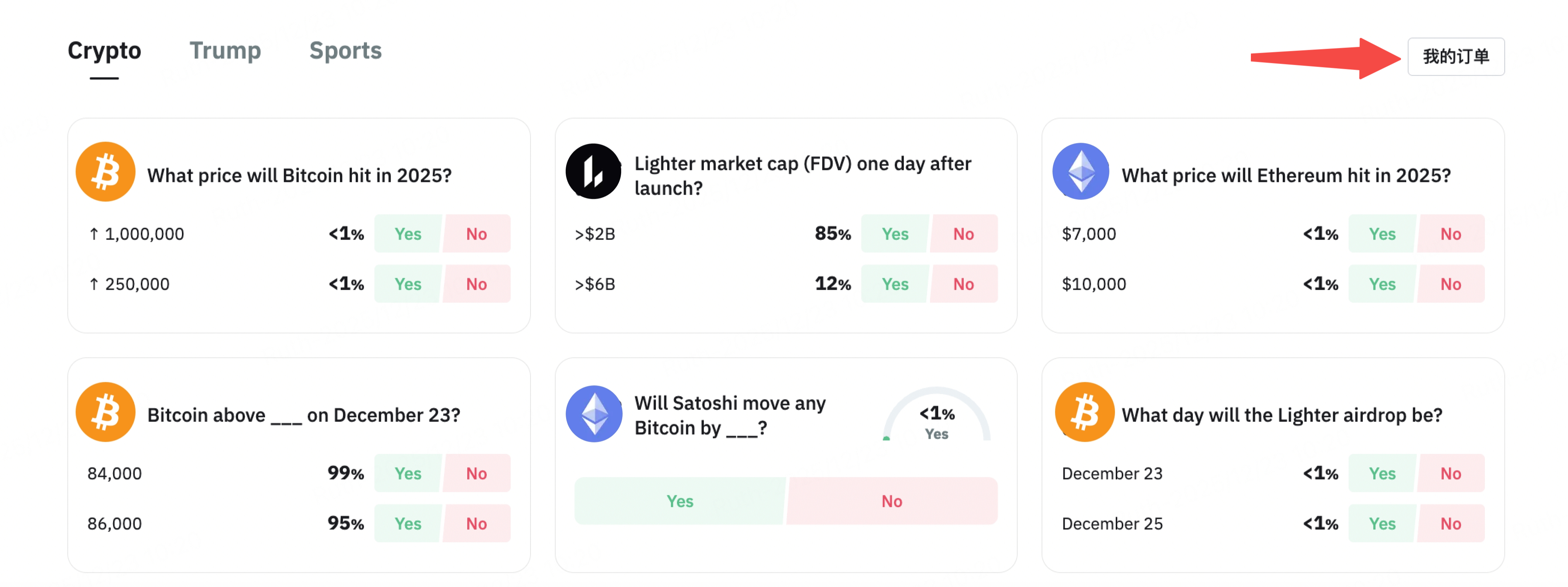Screen dimensions: 1568x587
Task: Switch to the Trump tab
Action: click(225, 51)
